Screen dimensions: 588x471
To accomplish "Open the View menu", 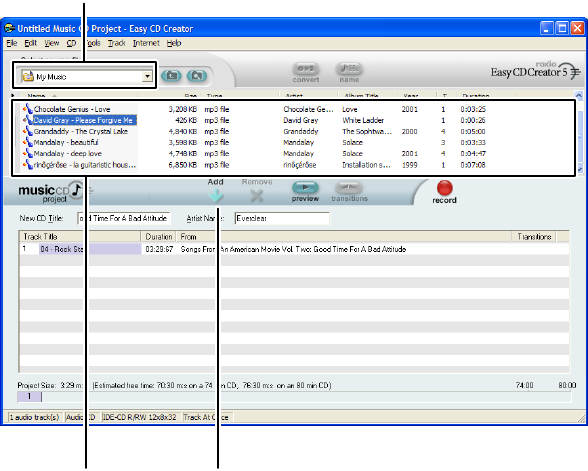I will point(52,43).
